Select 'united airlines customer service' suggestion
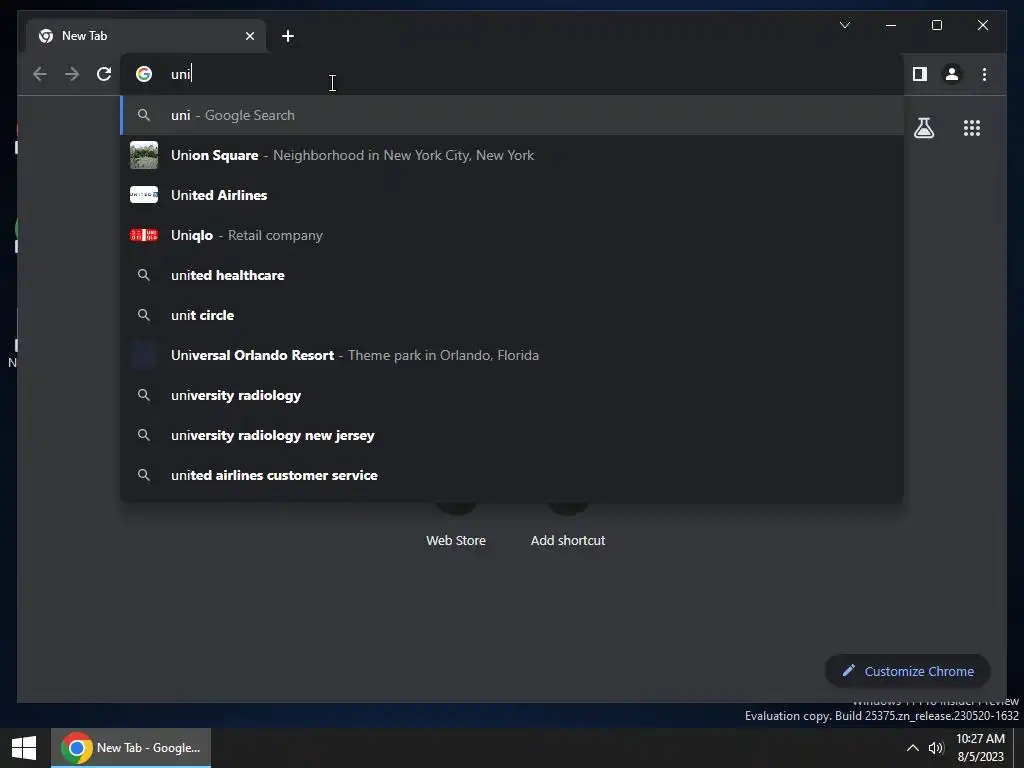1024x768 pixels. point(512,475)
